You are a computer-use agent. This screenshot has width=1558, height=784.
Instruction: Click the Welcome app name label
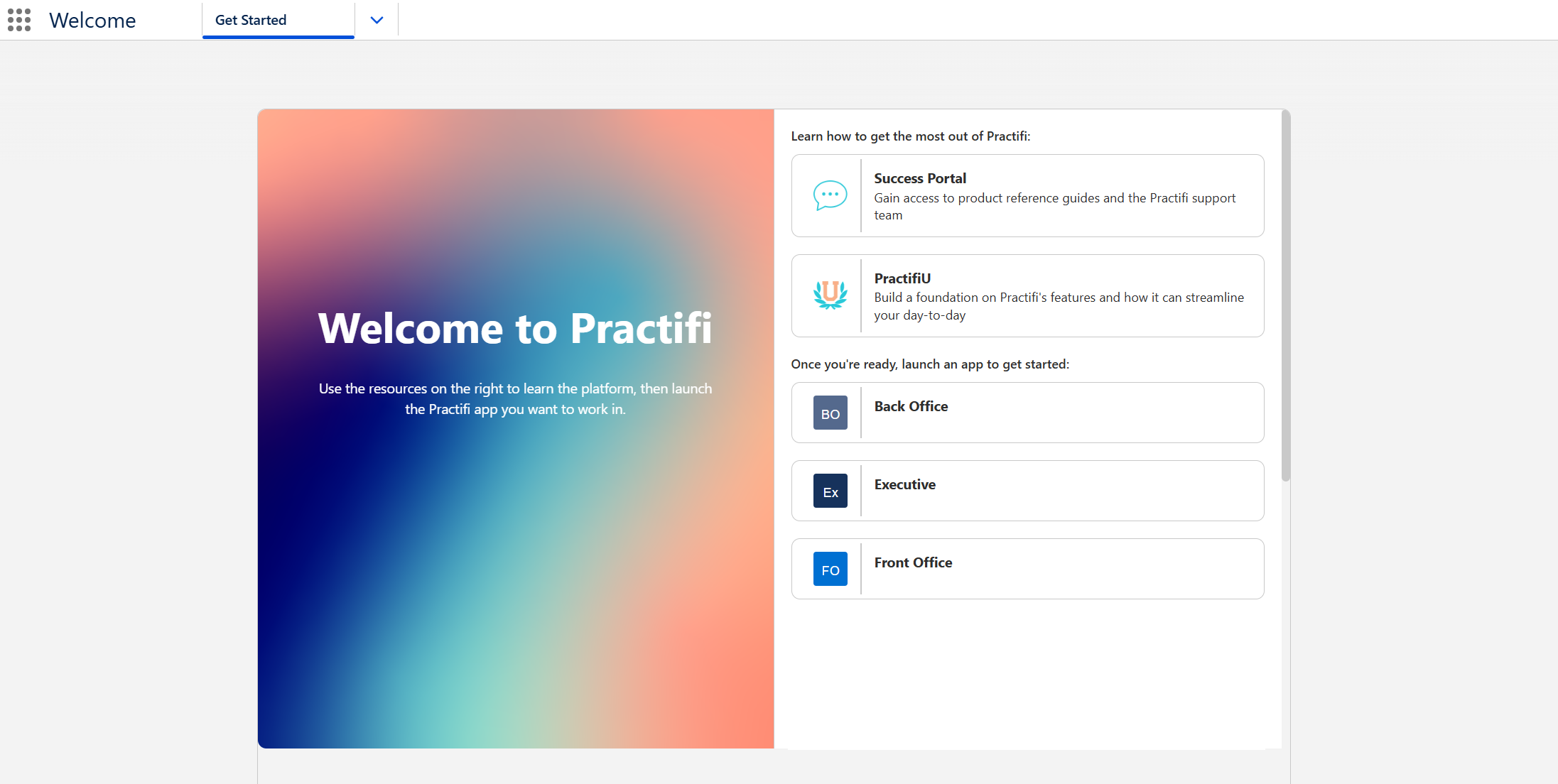tap(92, 21)
